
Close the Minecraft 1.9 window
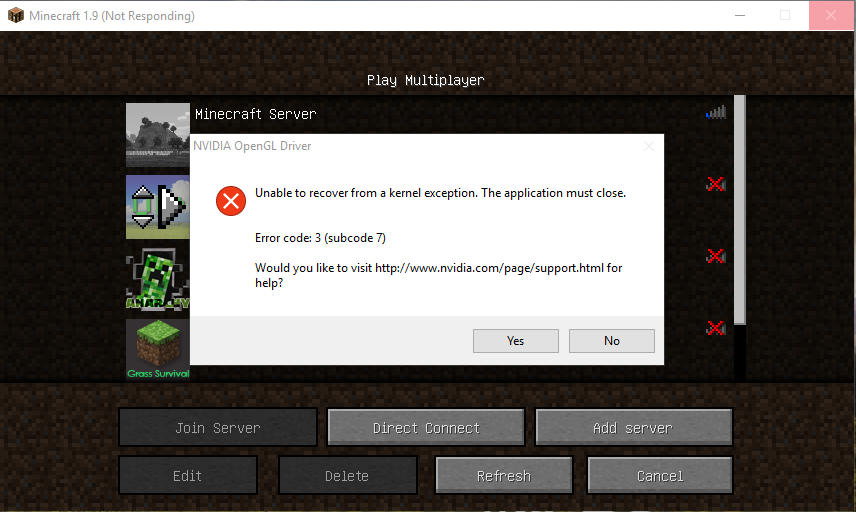(830, 15)
